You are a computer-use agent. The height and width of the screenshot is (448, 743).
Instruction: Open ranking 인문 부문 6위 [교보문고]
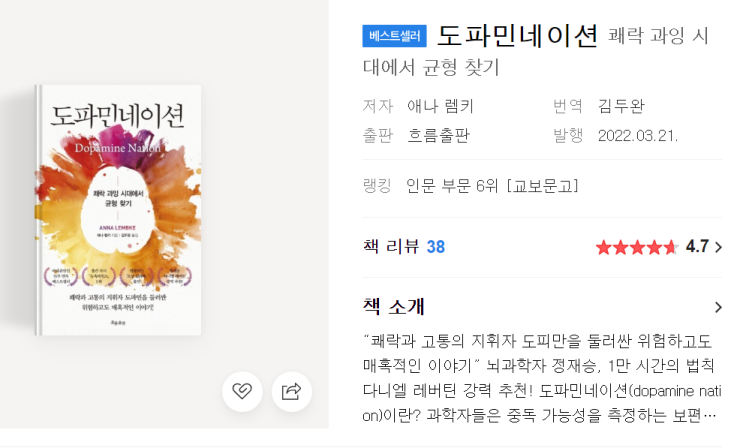point(492,186)
